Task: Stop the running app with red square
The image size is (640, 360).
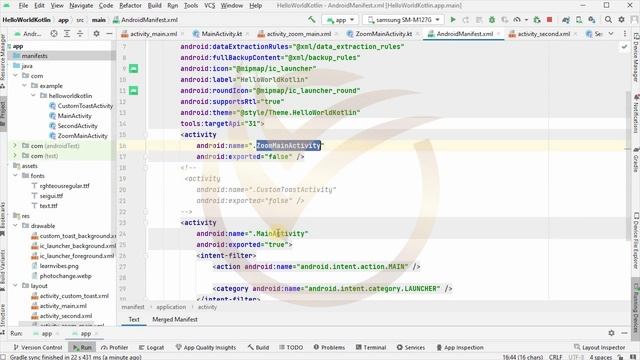Action: point(549,20)
